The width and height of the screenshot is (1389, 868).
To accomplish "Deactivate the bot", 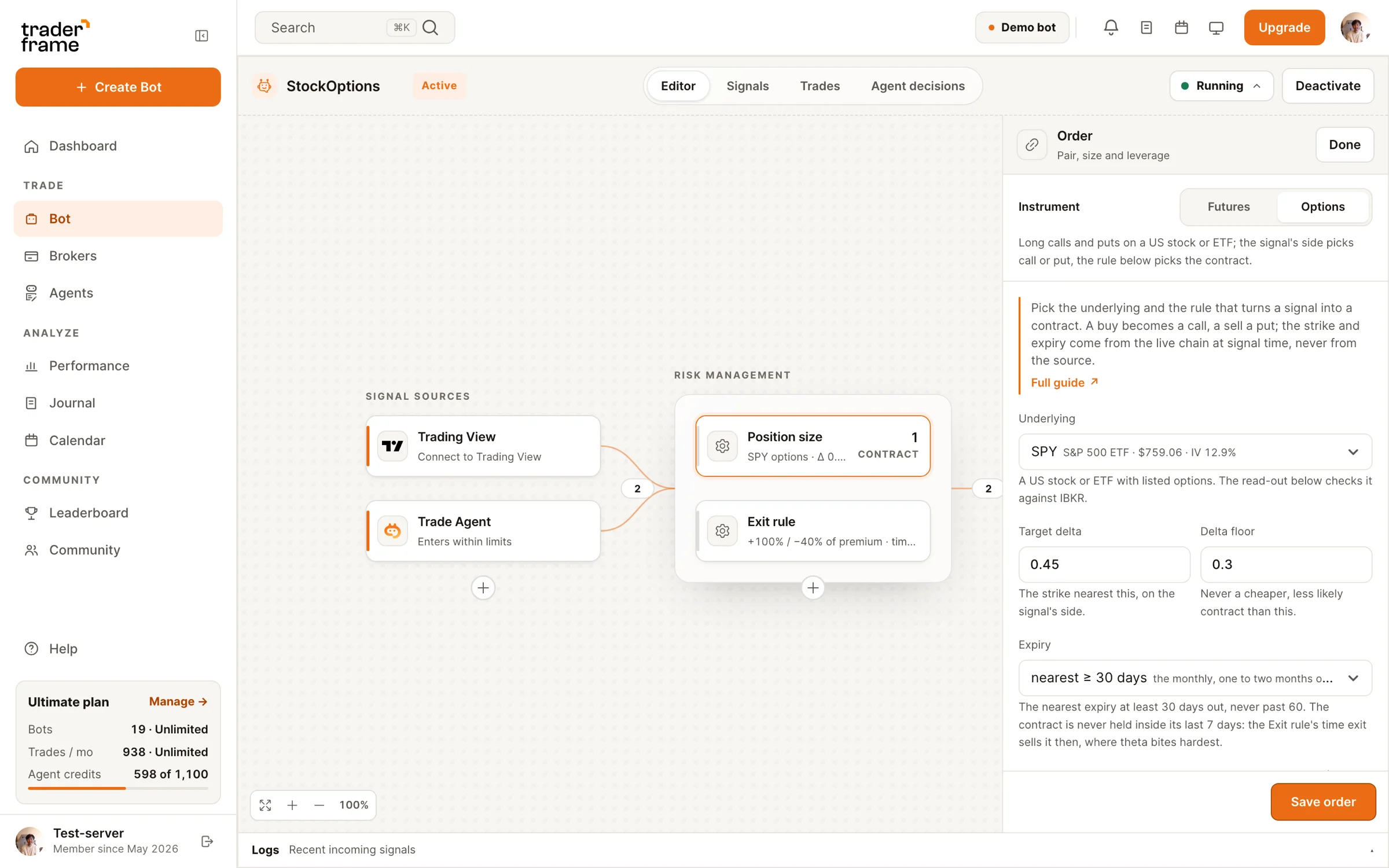I will pyautogui.click(x=1328, y=86).
